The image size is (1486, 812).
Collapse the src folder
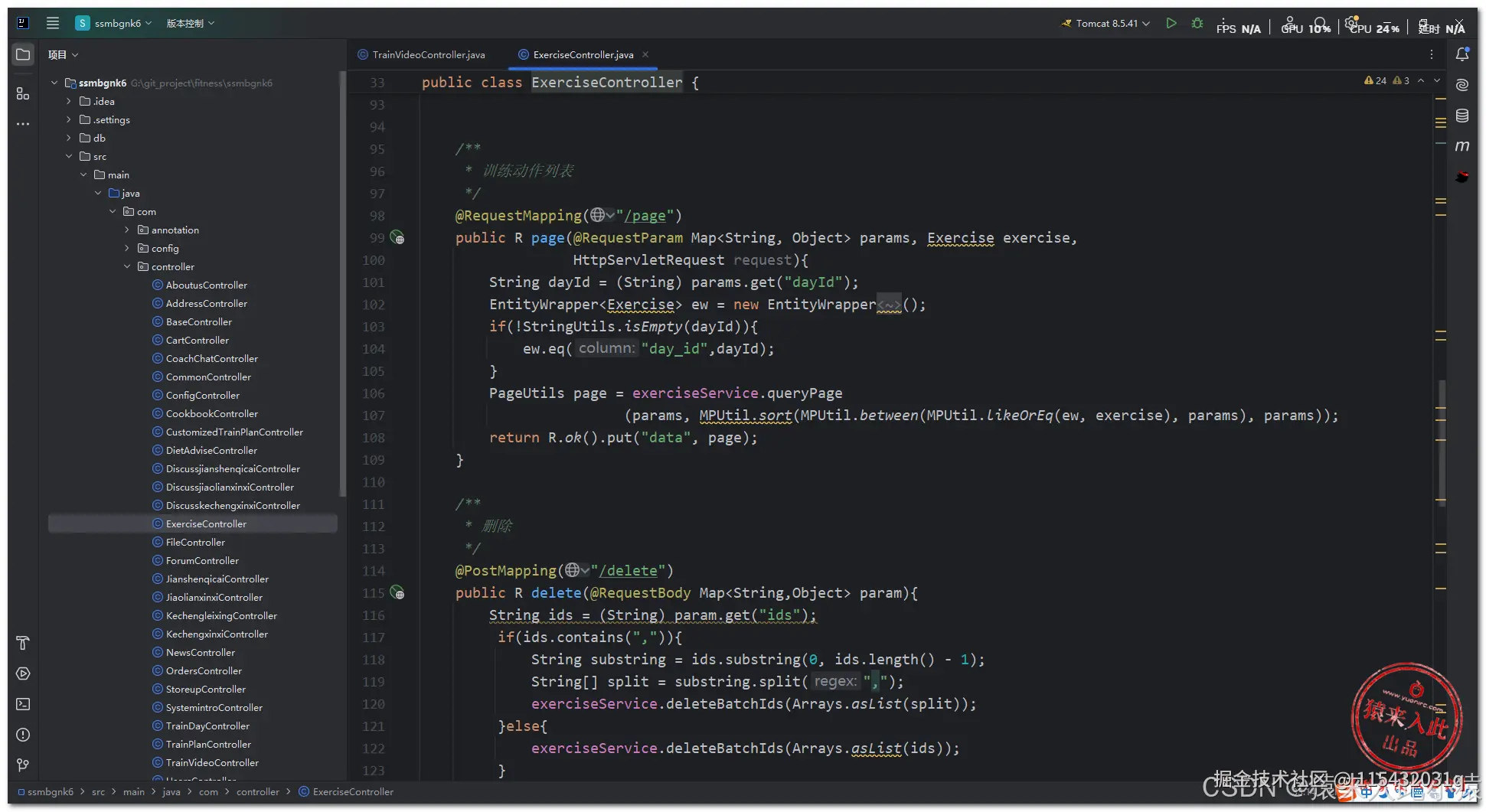pyautogui.click(x=69, y=156)
